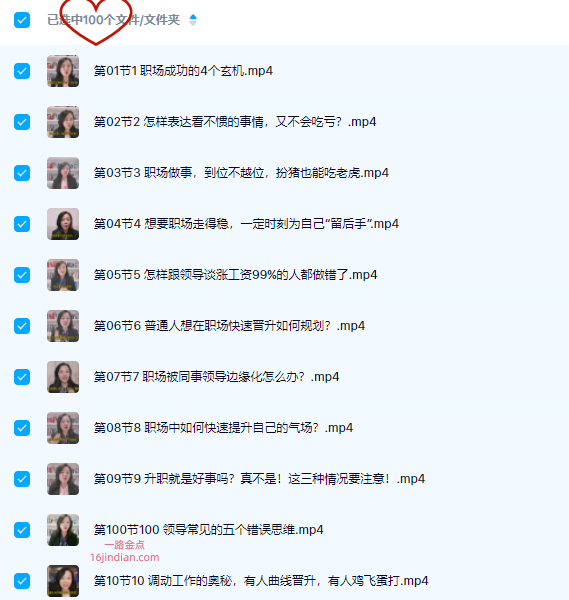
Task: Deselect the 第05节5 file checkbox
Action: tap(22, 275)
